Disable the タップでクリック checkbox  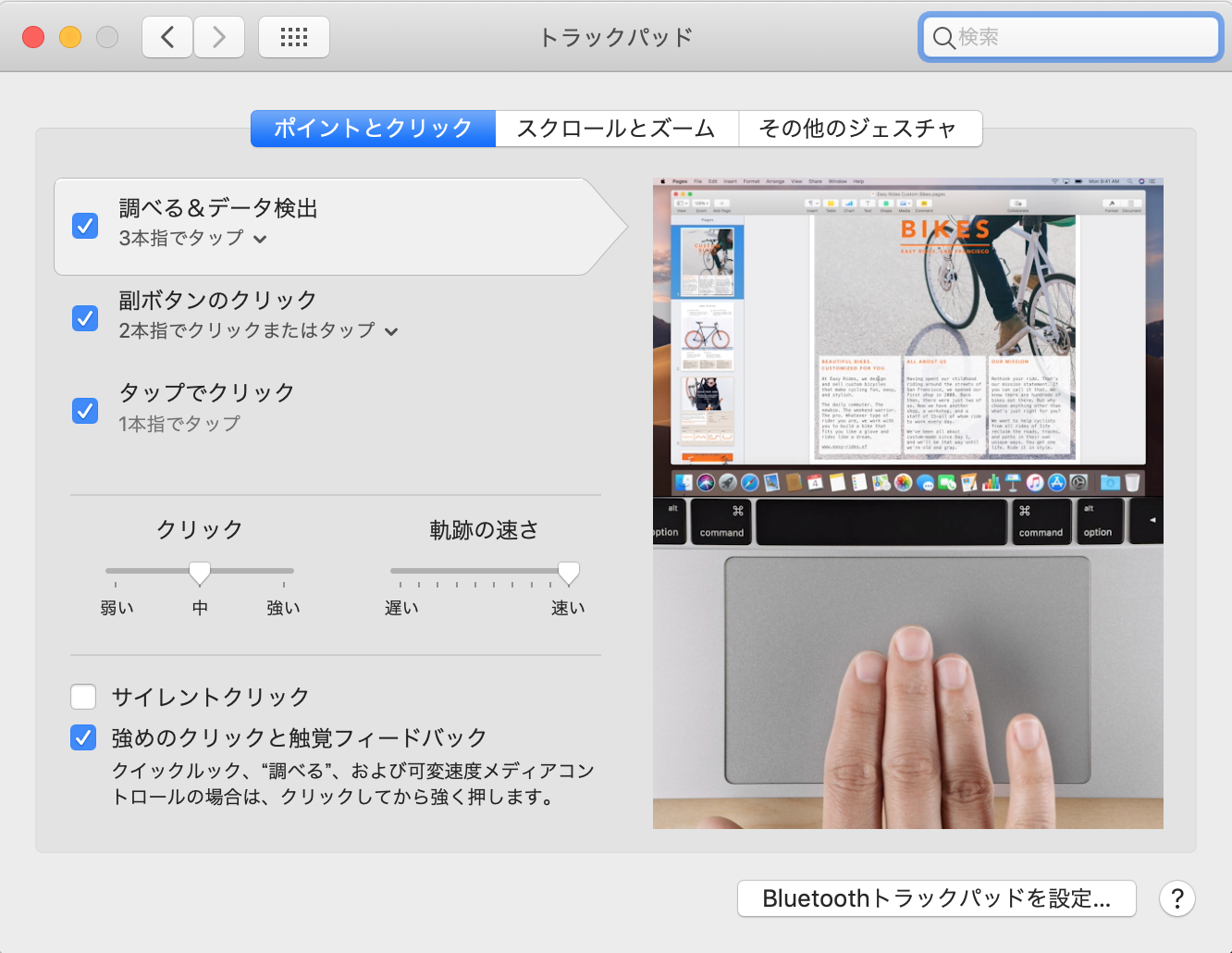click(x=85, y=410)
